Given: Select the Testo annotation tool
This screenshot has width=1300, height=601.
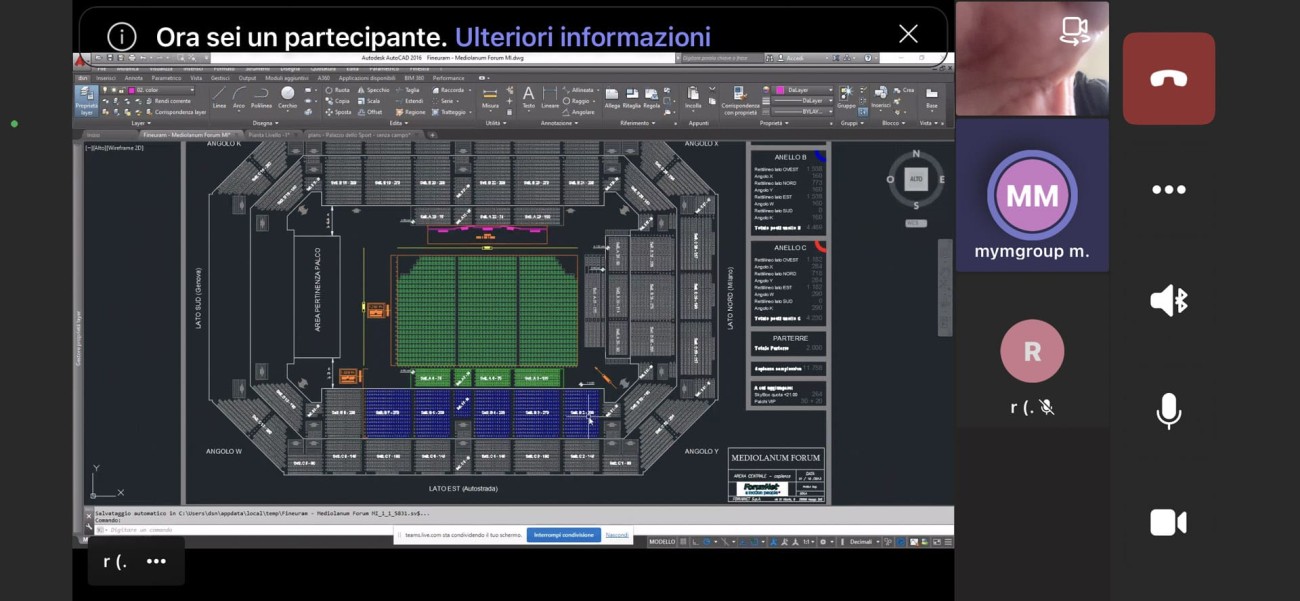Looking at the screenshot, I should 528,97.
